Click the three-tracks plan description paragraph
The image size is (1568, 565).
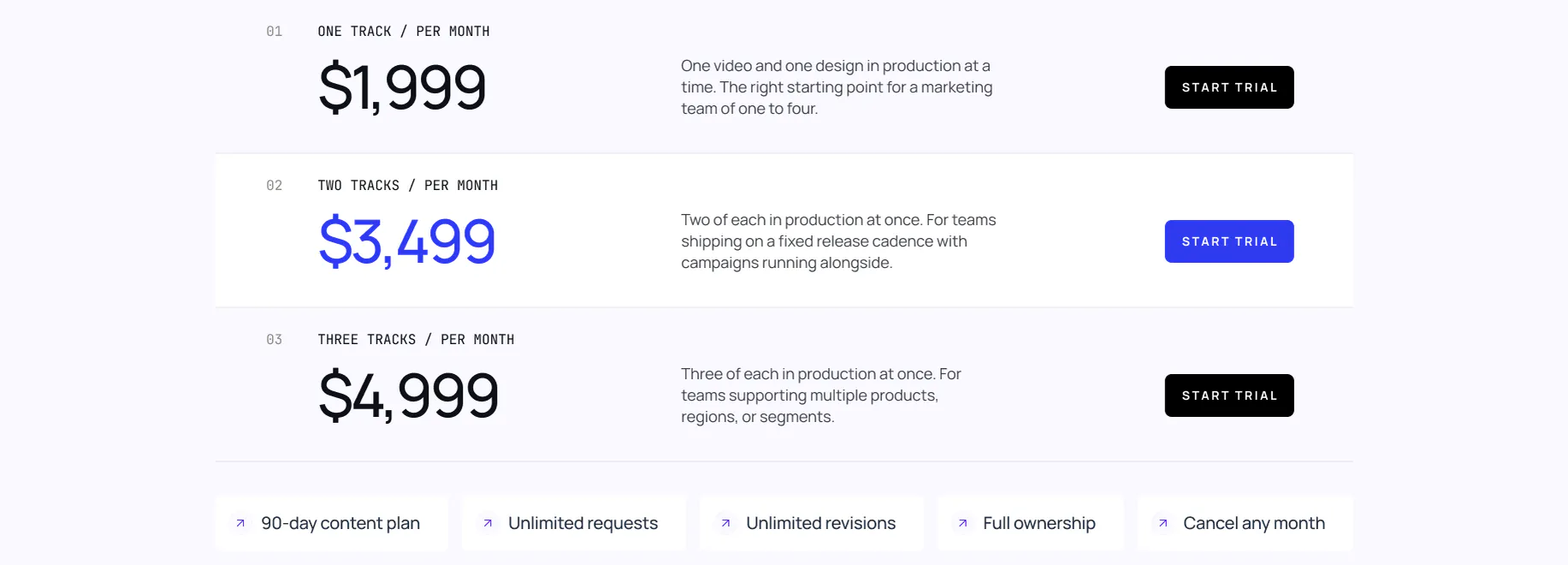point(821,395)
